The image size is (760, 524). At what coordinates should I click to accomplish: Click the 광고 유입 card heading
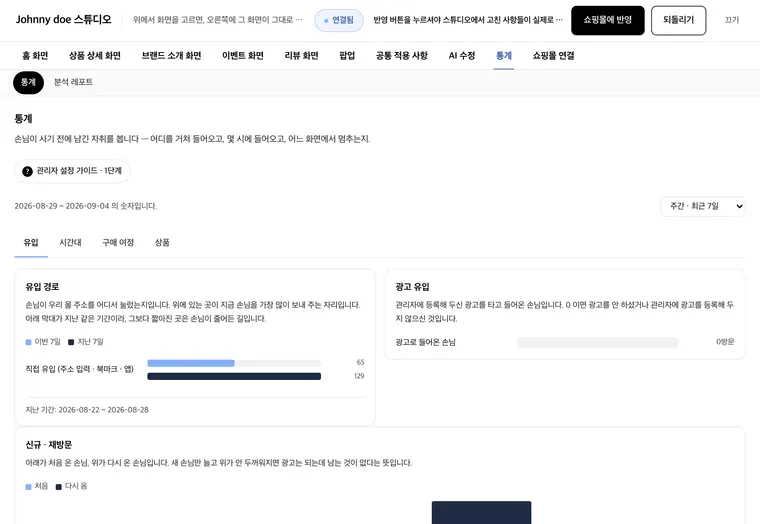tap(412, 287)
